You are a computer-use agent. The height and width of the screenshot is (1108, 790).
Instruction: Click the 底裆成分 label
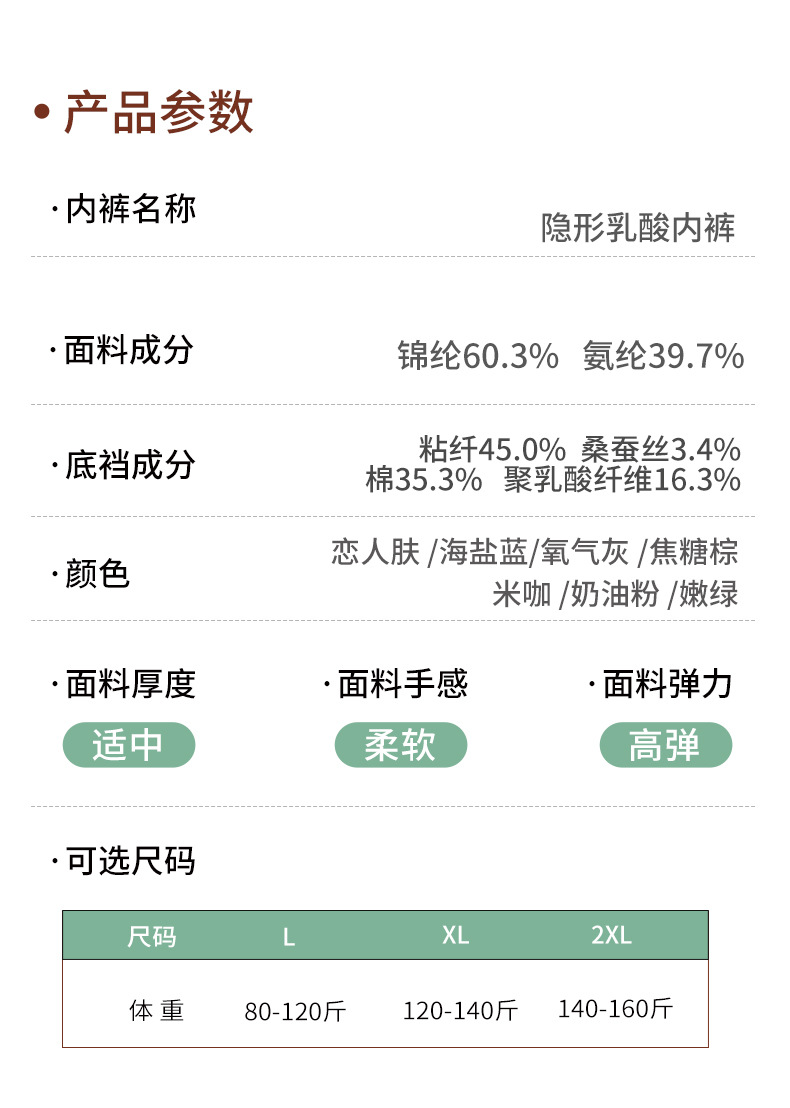(x=130, y=465)
